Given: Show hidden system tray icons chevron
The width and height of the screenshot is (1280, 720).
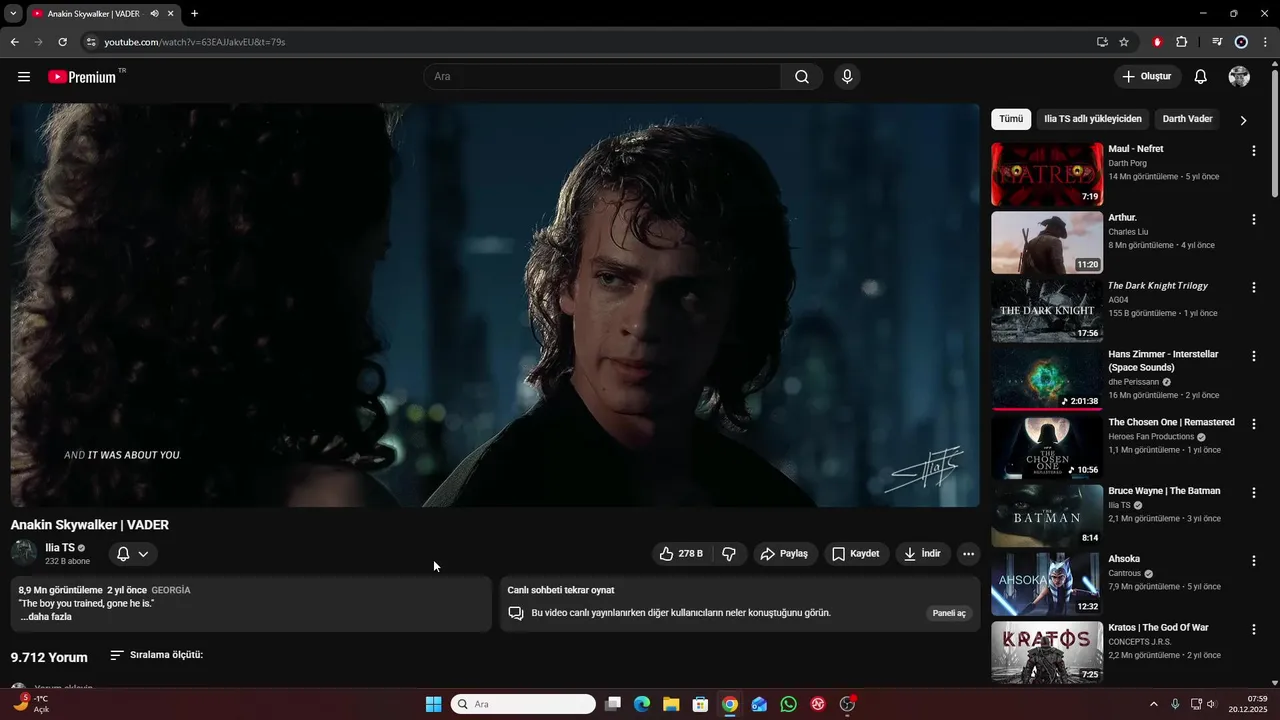Looking at the screenshot, I should (x=1153, y=704).
